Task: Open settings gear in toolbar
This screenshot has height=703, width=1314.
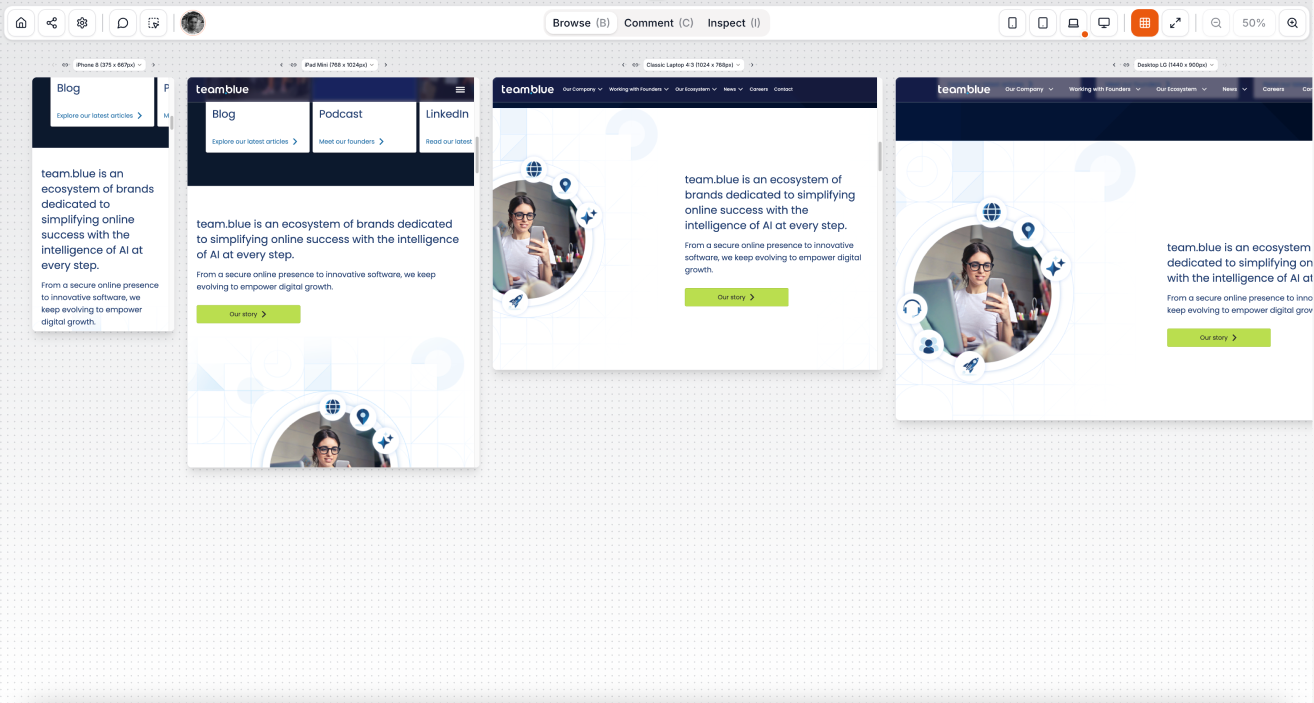Action: coord(83,23)
